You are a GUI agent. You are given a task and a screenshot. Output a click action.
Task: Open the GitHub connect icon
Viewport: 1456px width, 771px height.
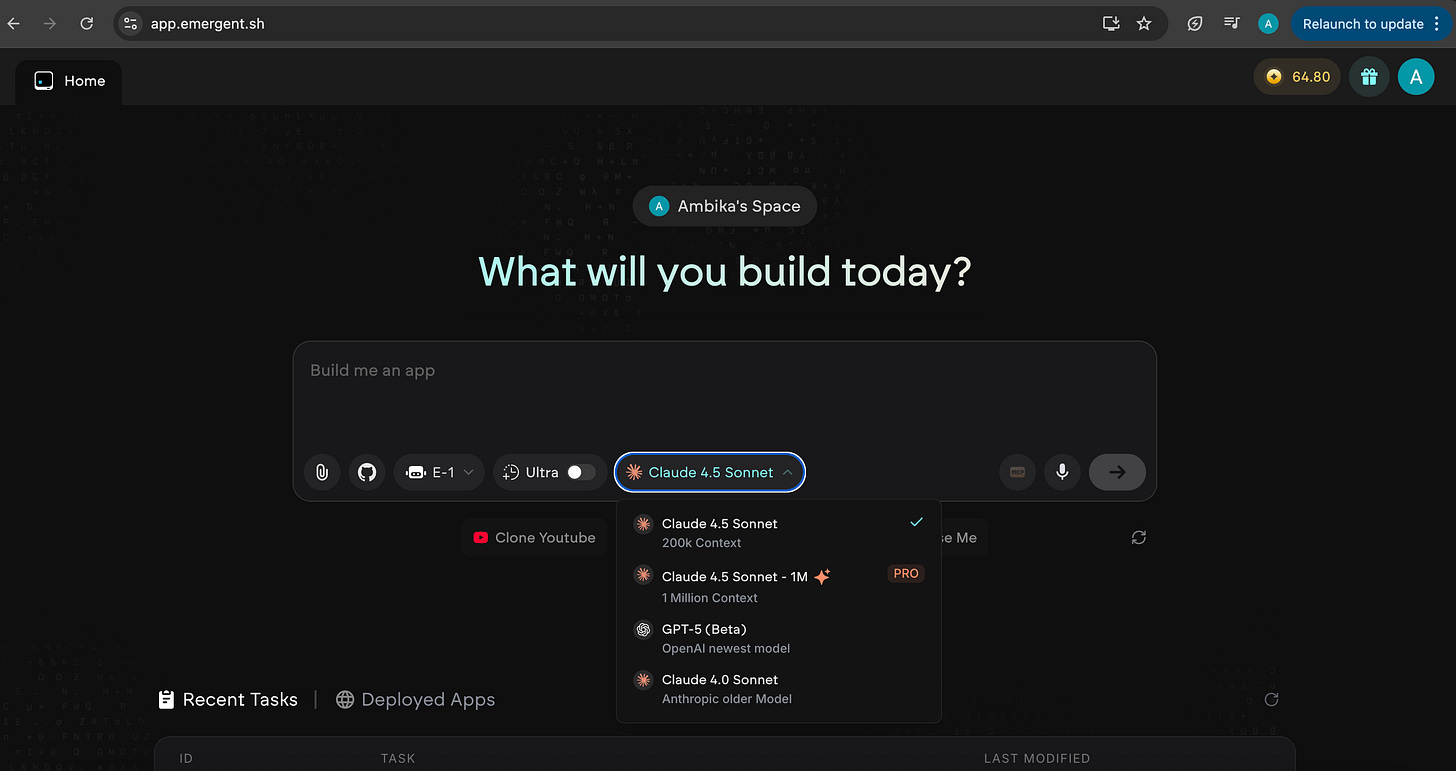click(x=367, y=472)
